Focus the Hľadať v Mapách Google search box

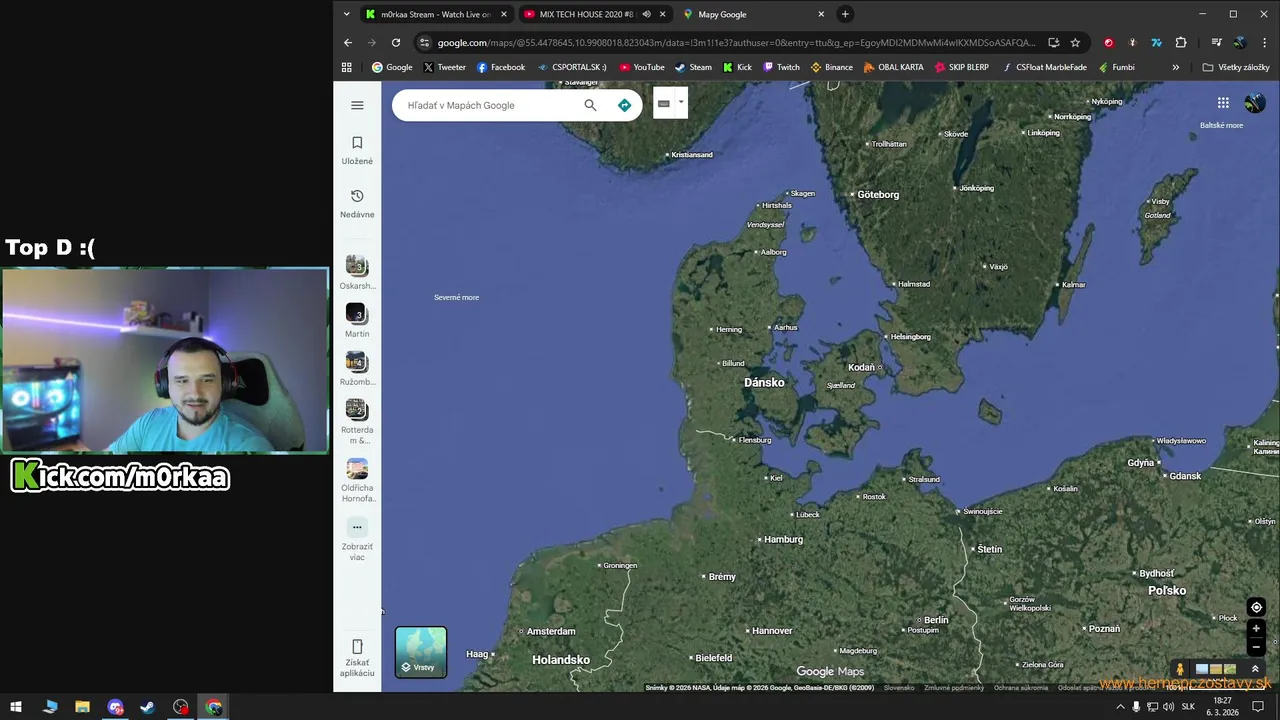490,105
